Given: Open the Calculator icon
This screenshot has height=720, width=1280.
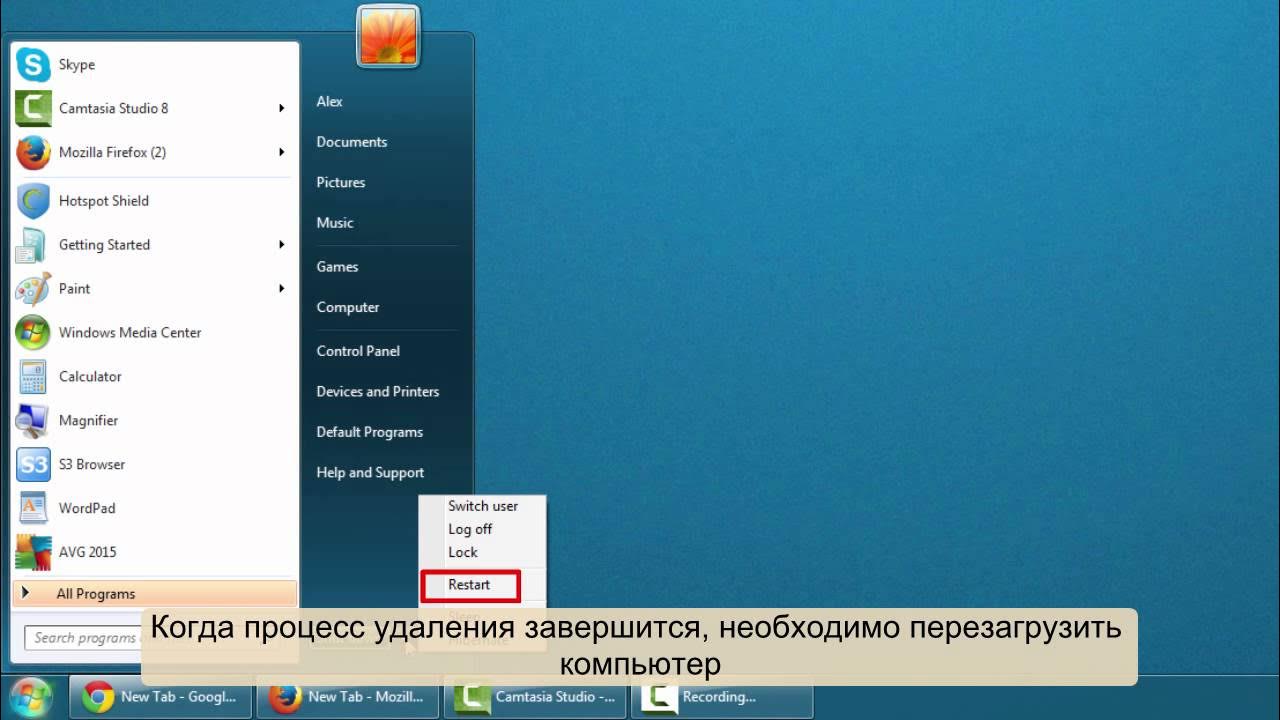Looking at the screenshot, I should click(34, 377).
